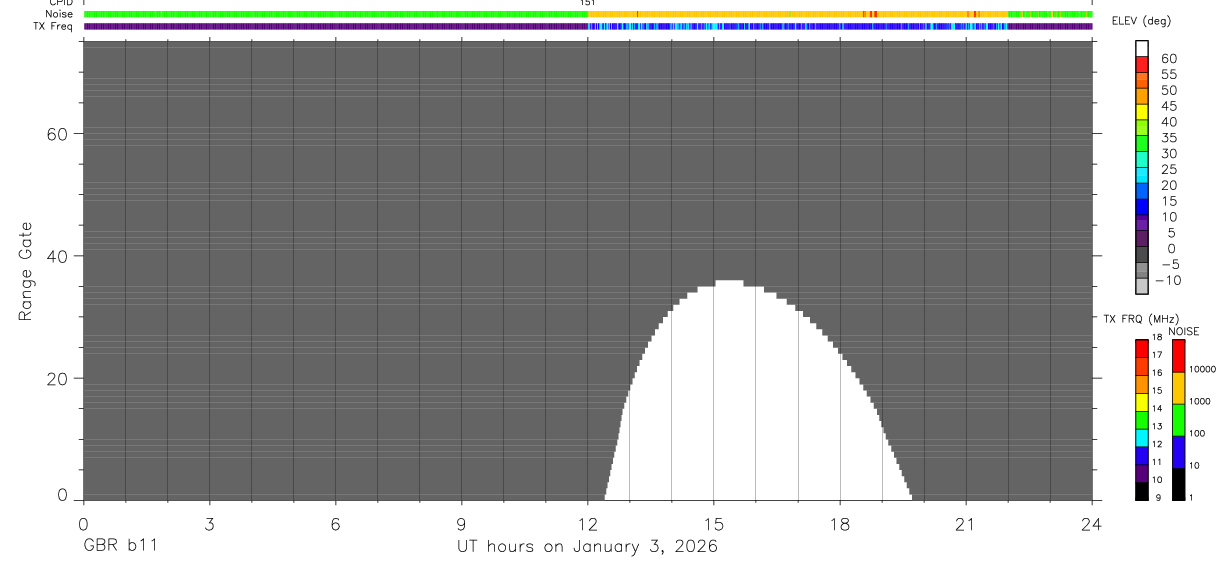Viewport: 1228px width, 567px height.
Task: Click the '12' label on the TX FRQ scale
Action: click(x=1157, y=444)
